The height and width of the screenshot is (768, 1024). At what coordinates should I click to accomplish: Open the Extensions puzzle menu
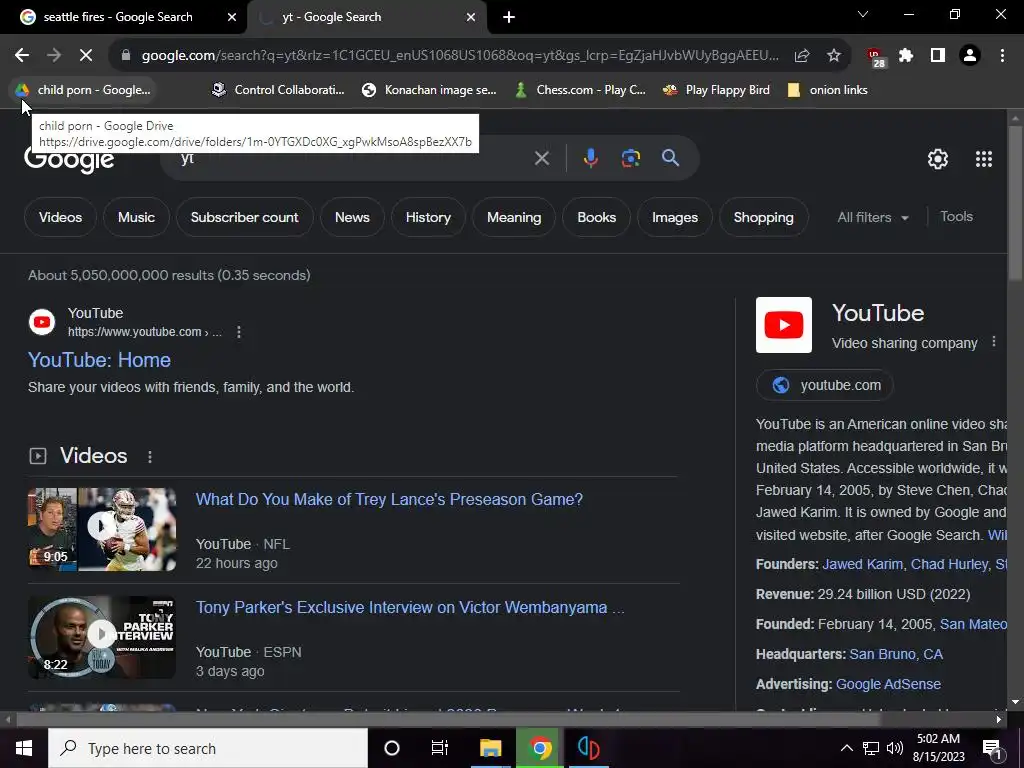906,56
